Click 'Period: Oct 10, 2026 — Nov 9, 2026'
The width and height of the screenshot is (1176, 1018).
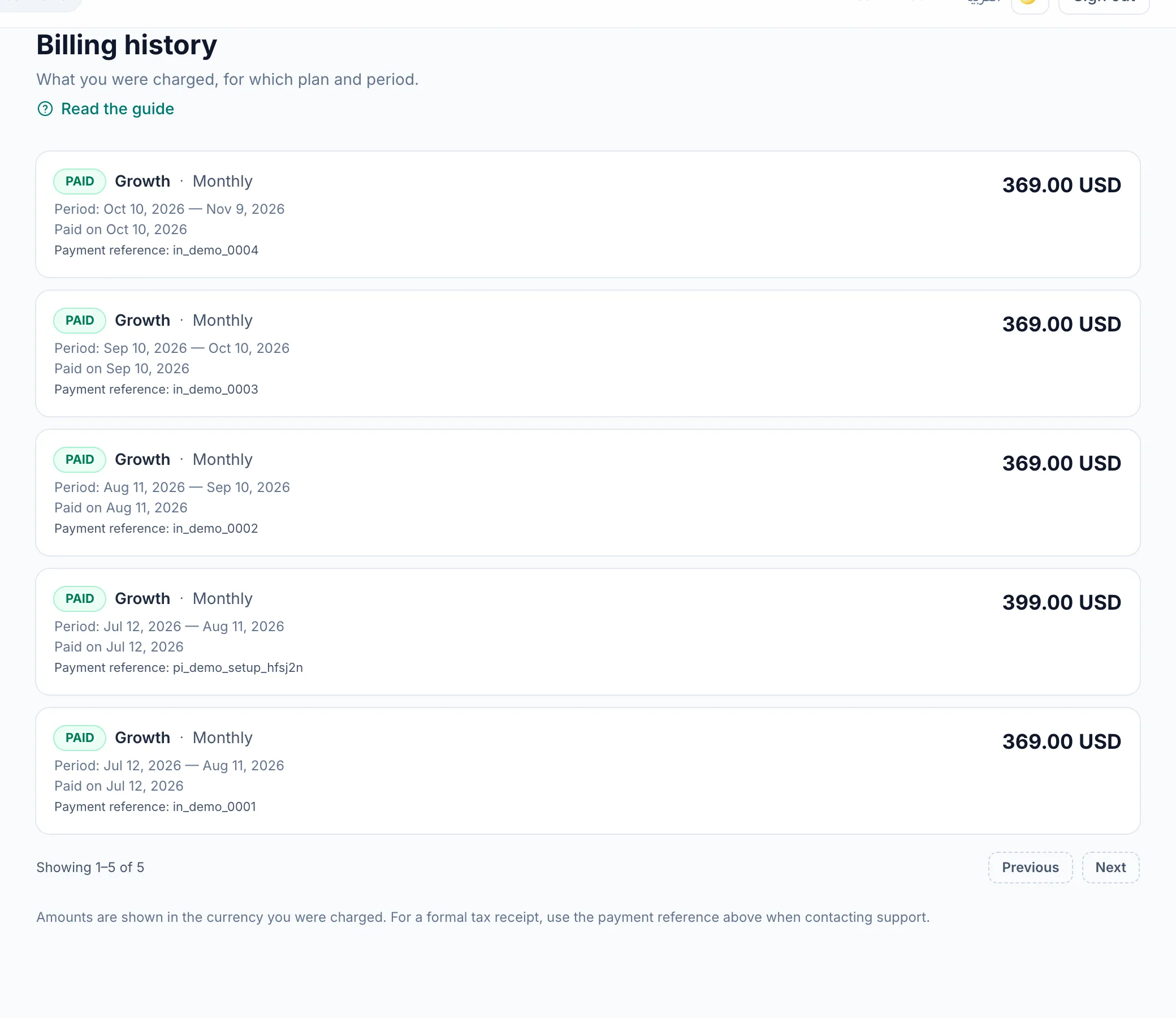(169, 209)
